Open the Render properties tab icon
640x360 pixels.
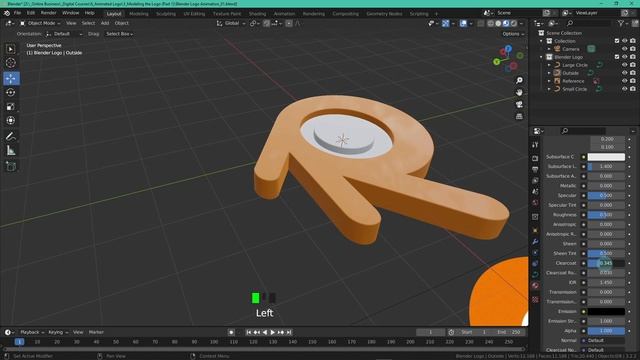[x=535, y=158]
